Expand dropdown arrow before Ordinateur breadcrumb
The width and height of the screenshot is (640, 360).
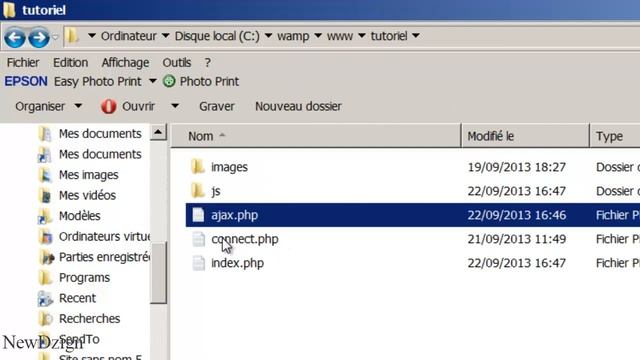92,36
